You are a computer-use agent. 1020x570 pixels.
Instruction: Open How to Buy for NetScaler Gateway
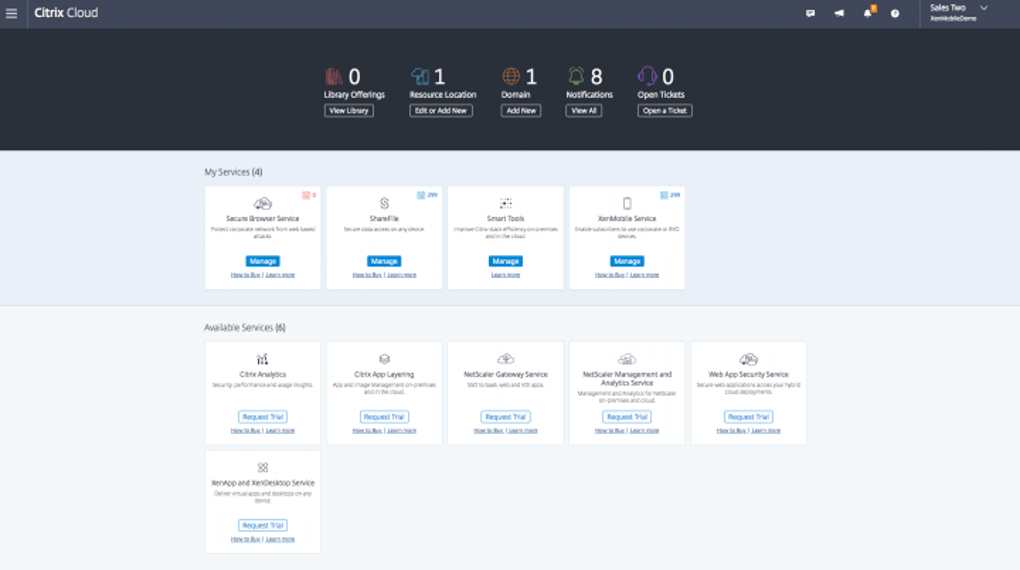coord(489,431)
